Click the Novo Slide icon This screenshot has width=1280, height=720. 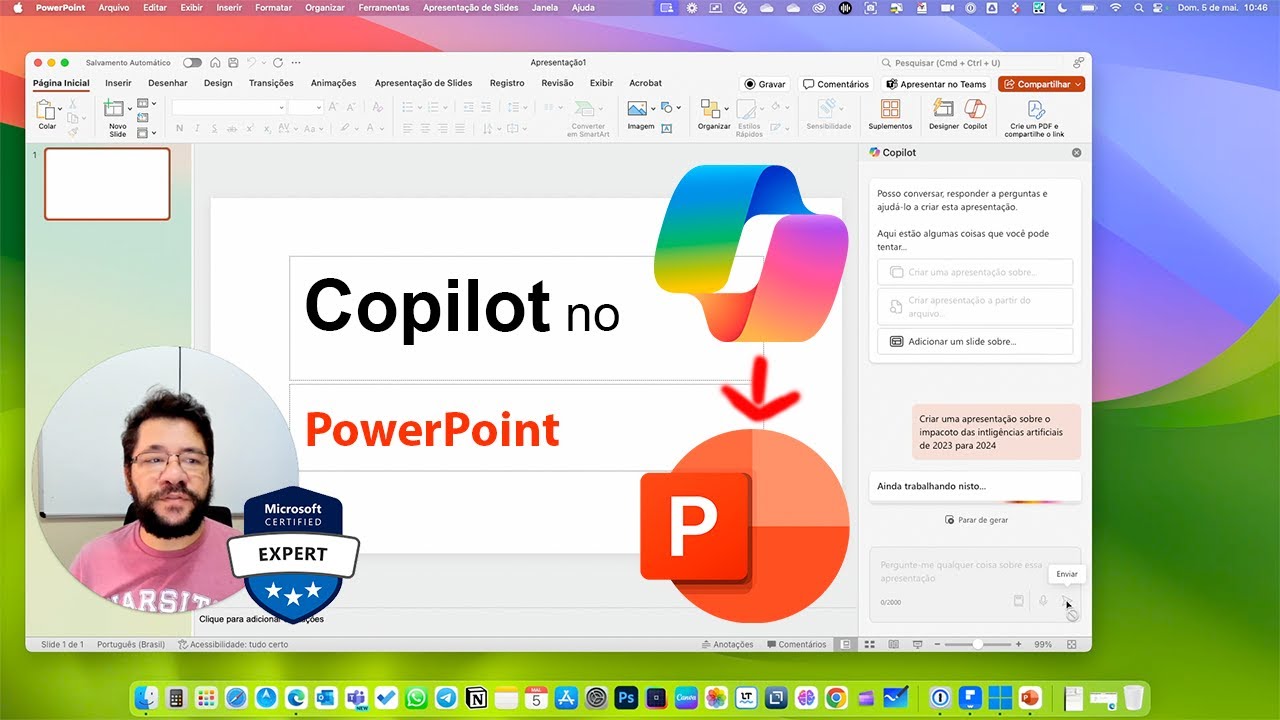[x=114, y=110]
